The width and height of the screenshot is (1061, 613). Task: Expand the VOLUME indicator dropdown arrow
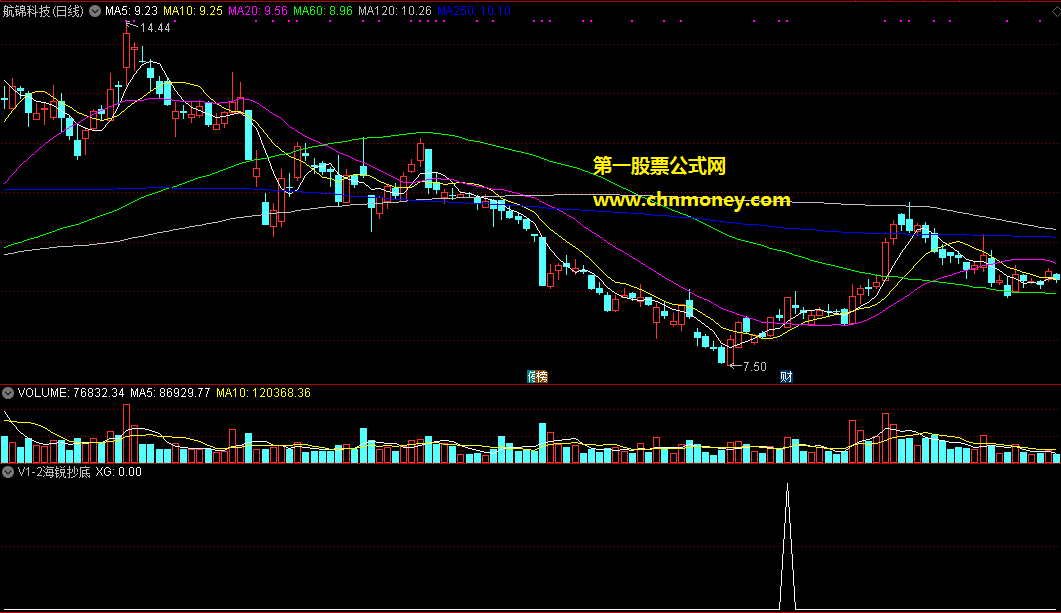[x=8, y=393]
